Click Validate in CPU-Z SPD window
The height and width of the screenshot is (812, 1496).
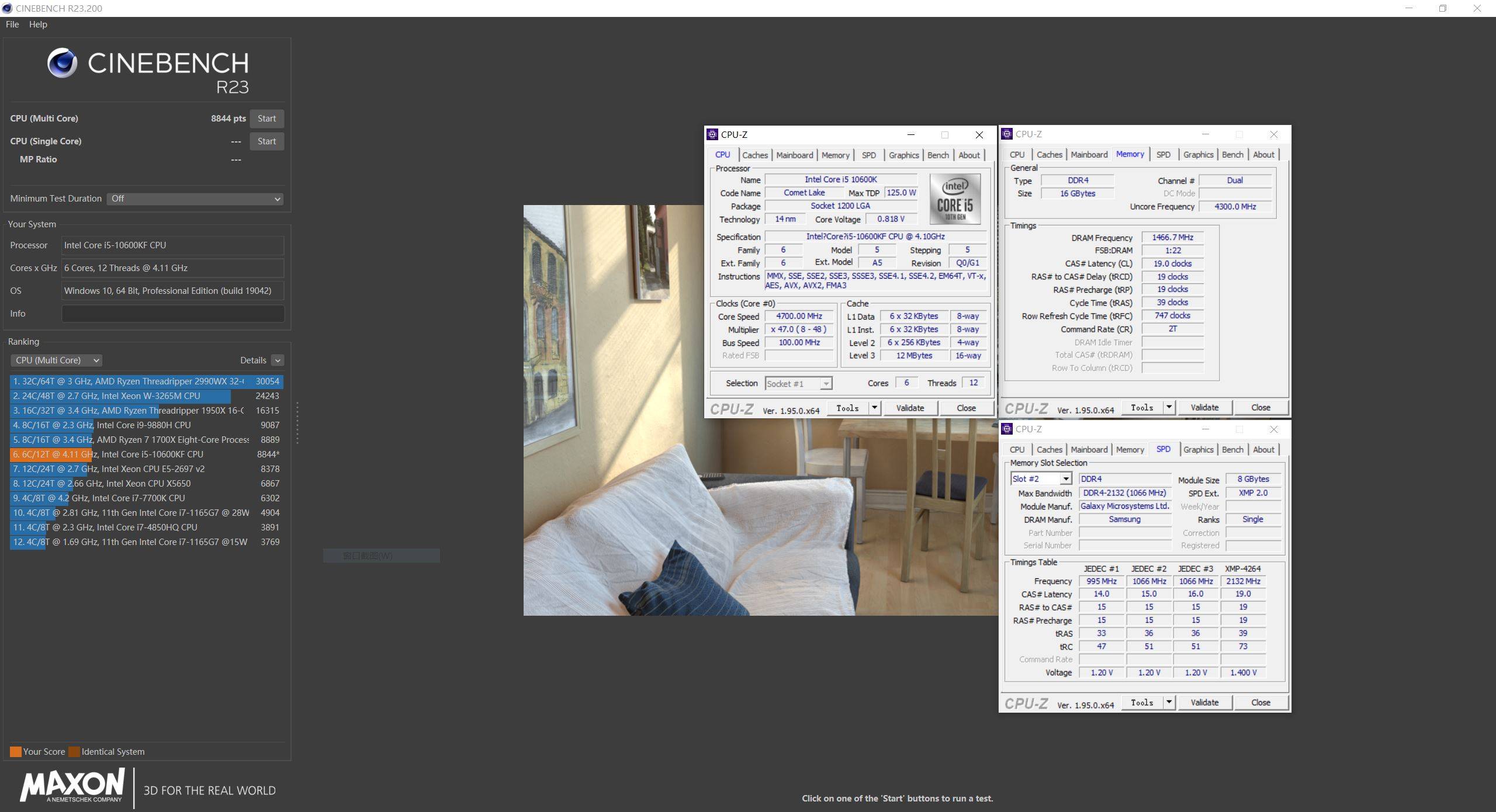[1204, 702]
